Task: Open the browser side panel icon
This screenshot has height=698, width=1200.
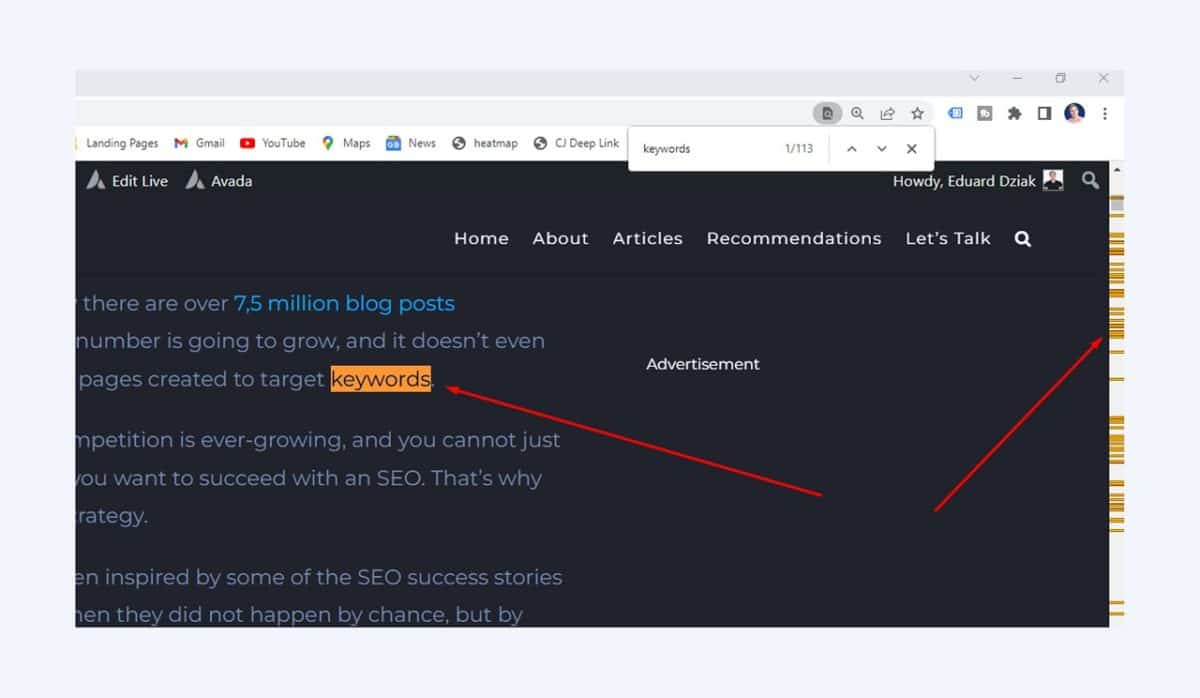Action: (1042, 113)
